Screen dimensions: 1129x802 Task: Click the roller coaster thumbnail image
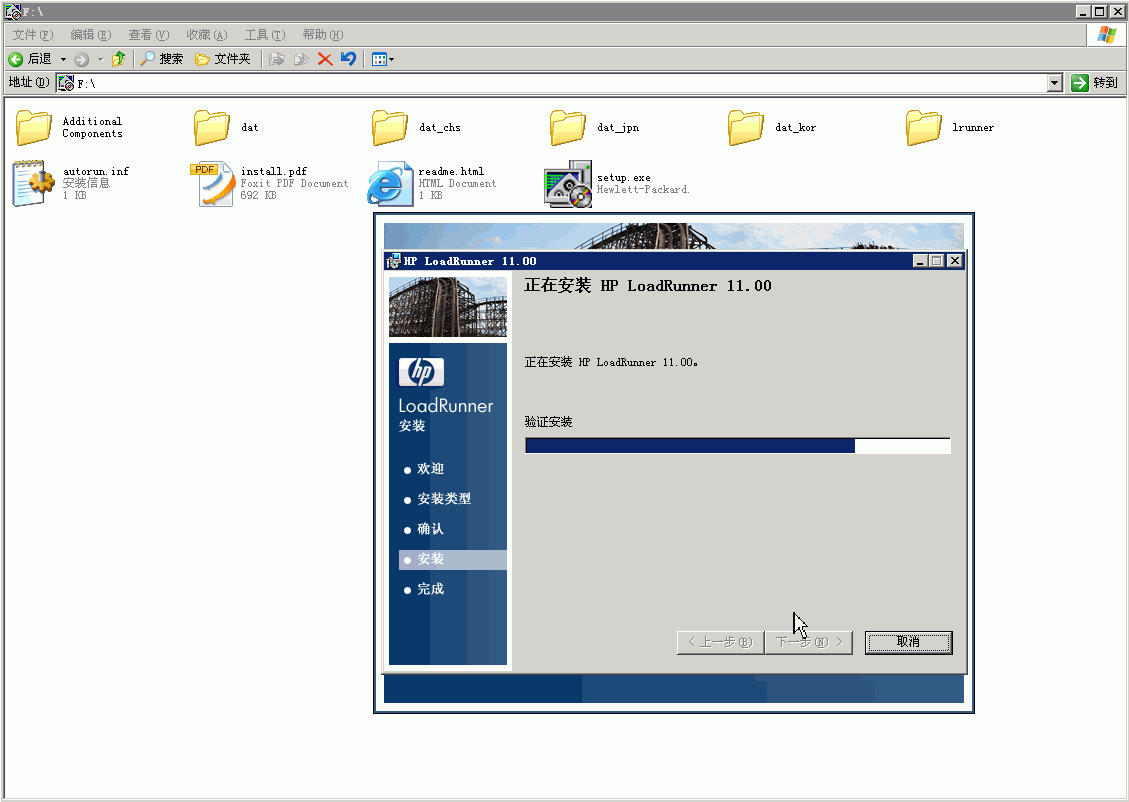[x=448, y=307]
